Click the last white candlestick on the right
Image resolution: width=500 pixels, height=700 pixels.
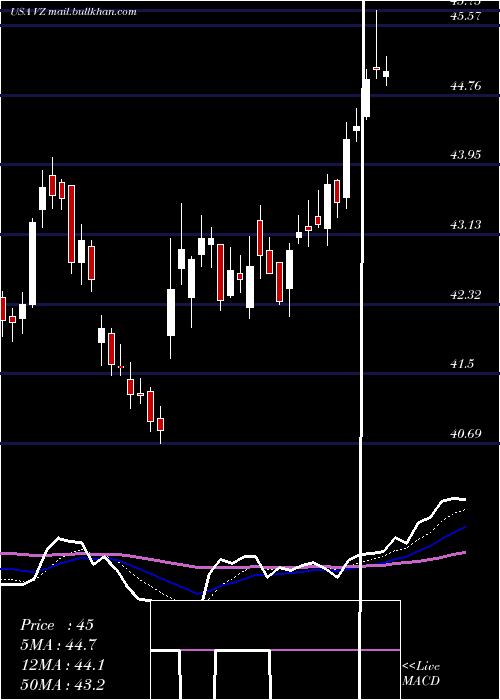coord(386,74)
